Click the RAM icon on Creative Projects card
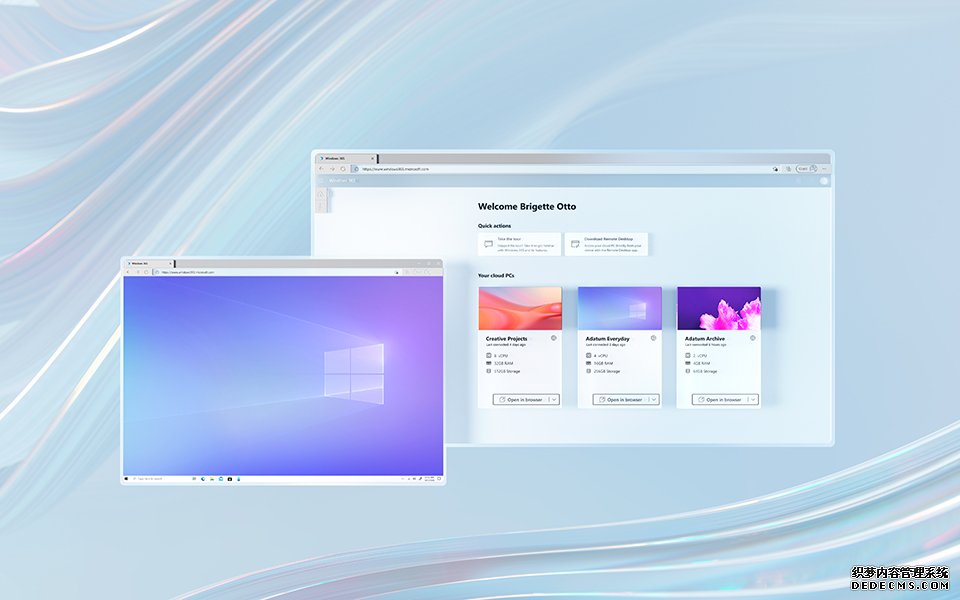The height and width of the screenshot is (600, 960). pyautogui.click(x=490, y=361)
